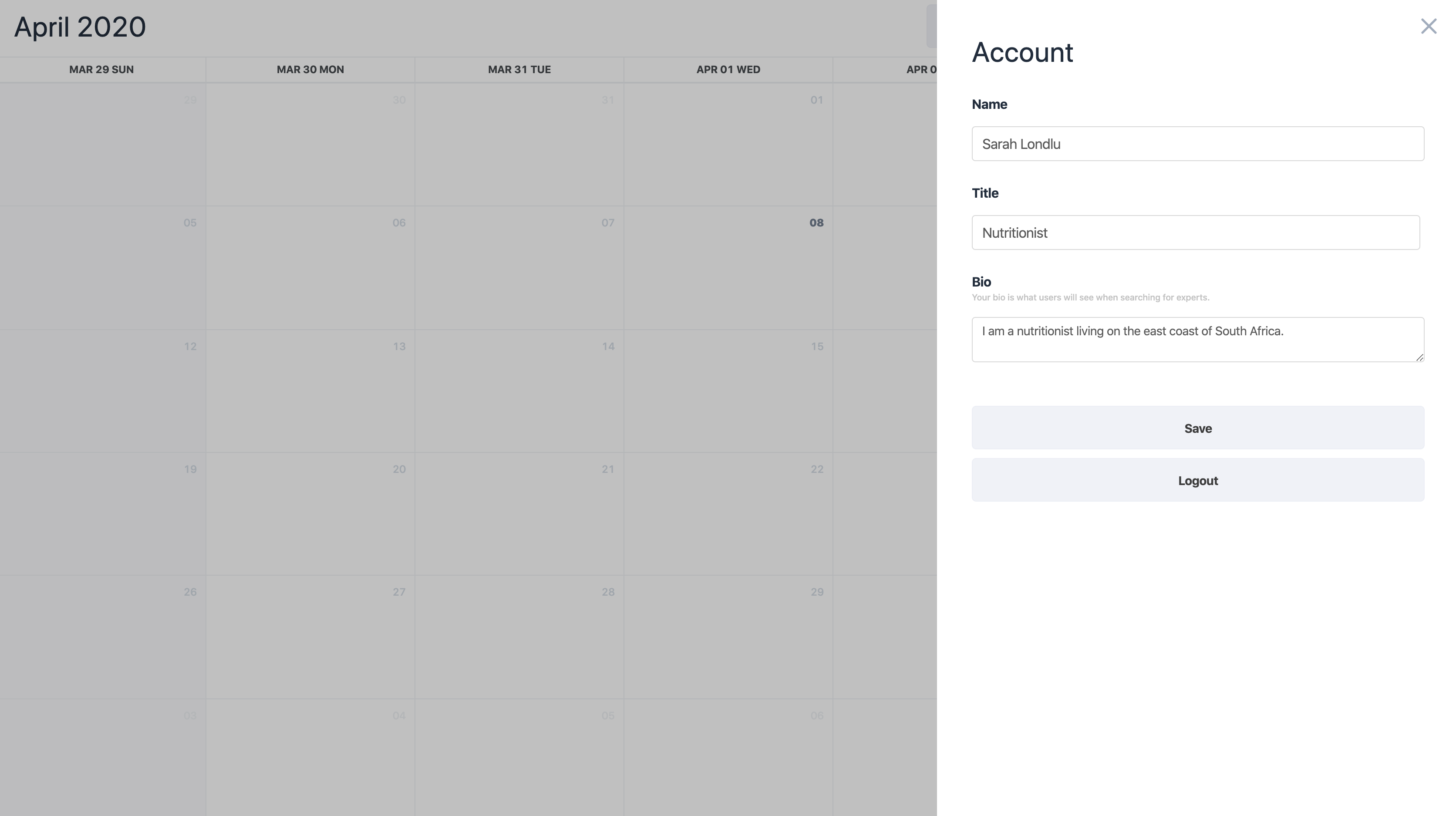Click calendar day cell 21
This screenshot has height=816, width=1456.
point(519,514)
